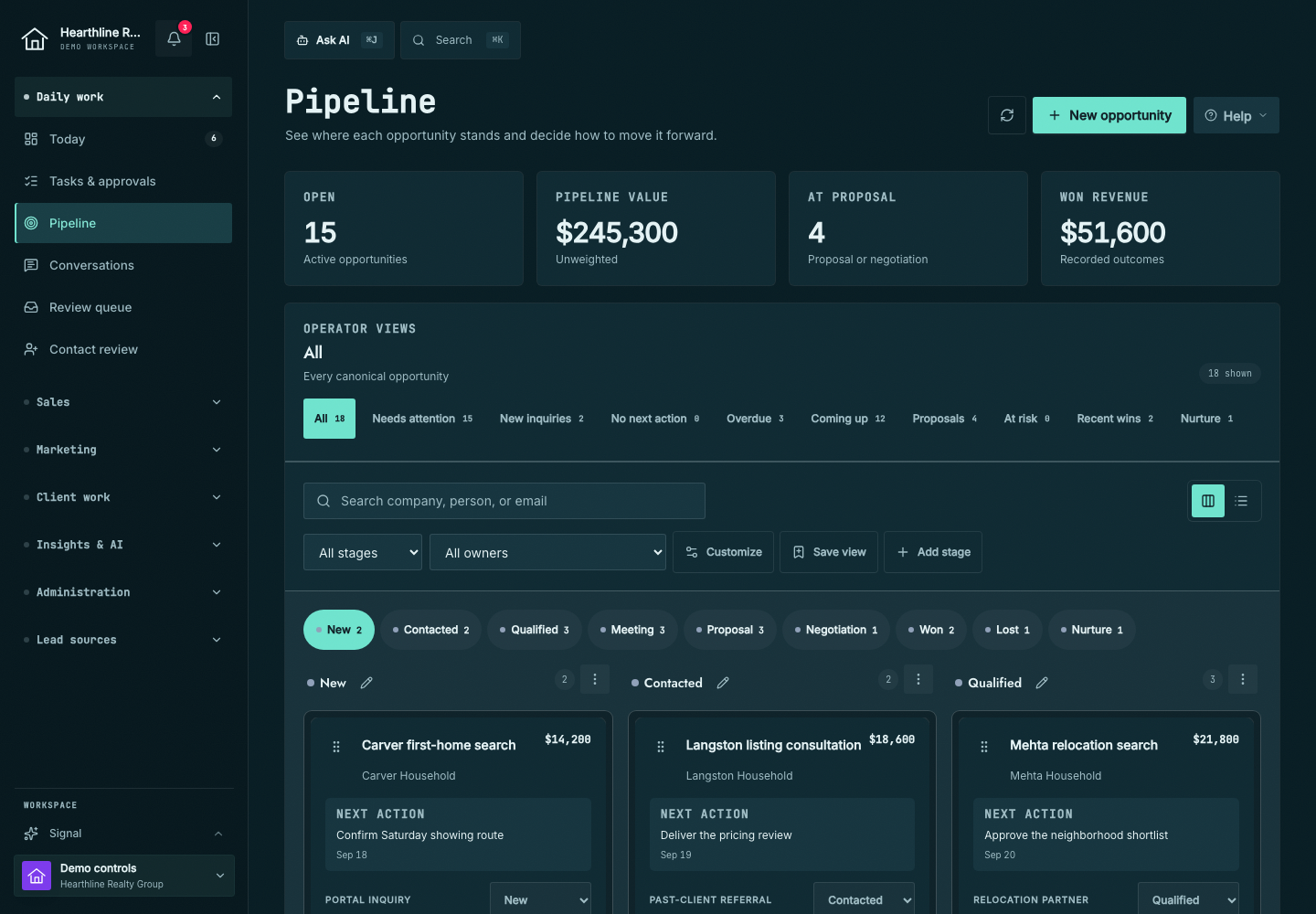Screen dimensions: 1316x914
Task: Switch to list view
Action: (1241, 501)
